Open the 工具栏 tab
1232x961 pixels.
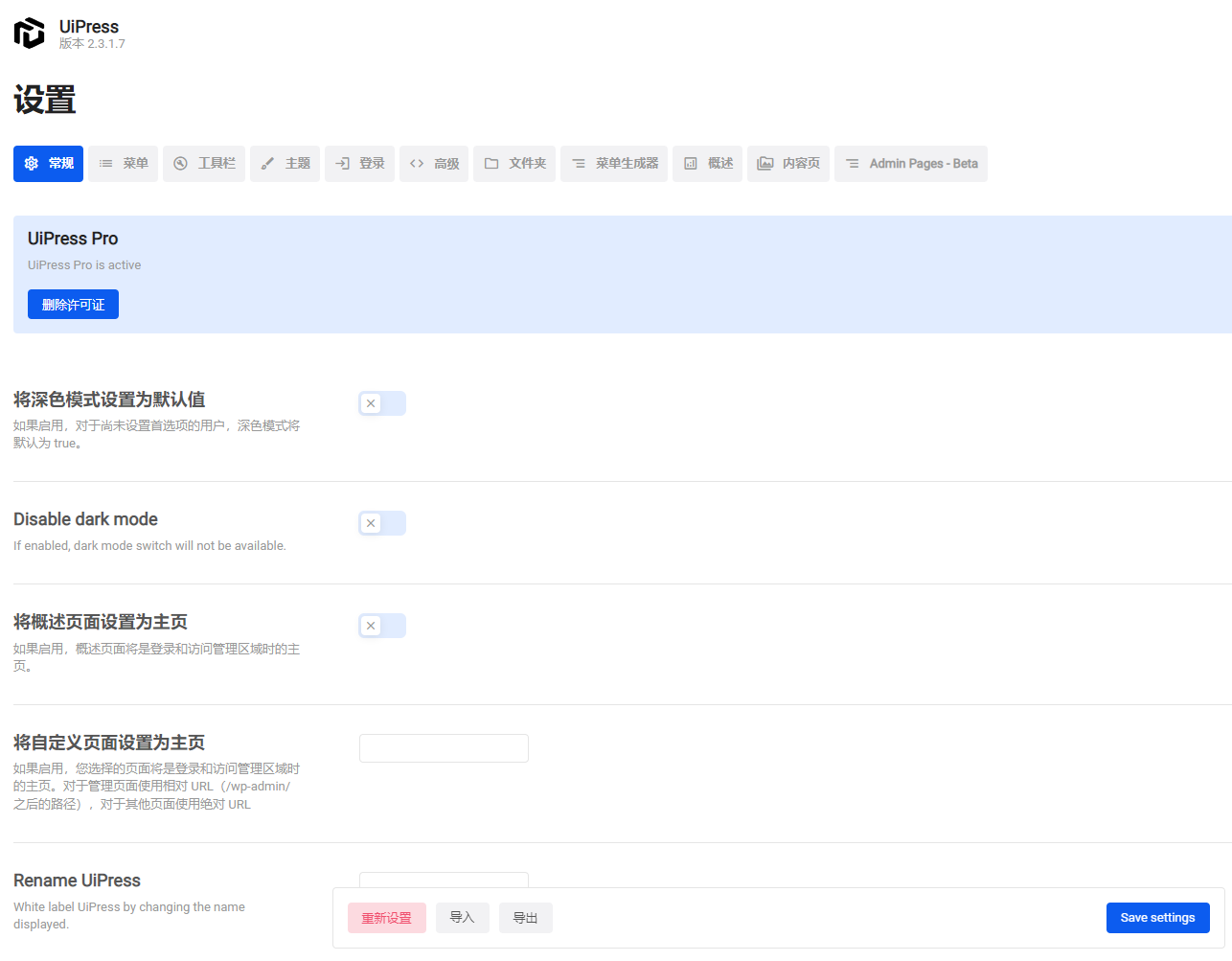click(x=204, y=164)
